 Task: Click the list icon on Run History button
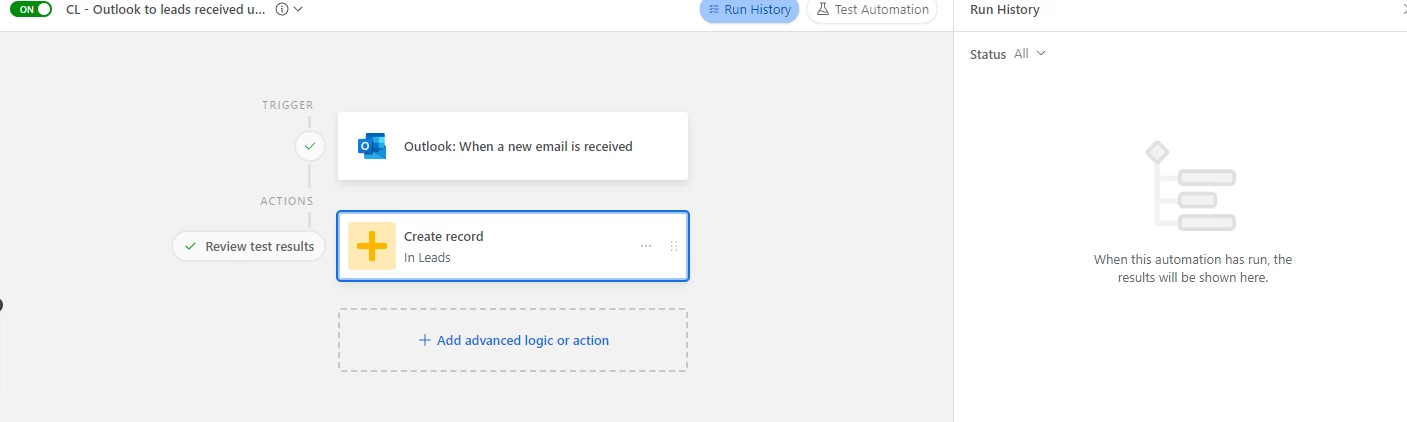tap(714, 10)
